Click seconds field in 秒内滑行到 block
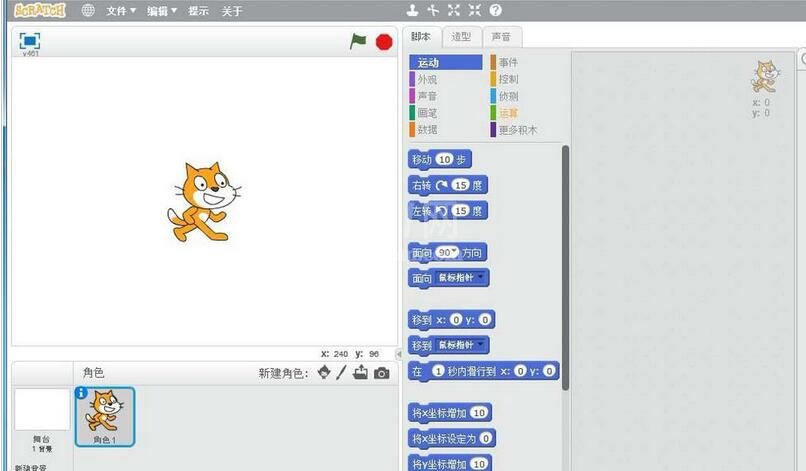Viewport: 806px width, 471px height. pyautogui.click(x=437, y=371)
